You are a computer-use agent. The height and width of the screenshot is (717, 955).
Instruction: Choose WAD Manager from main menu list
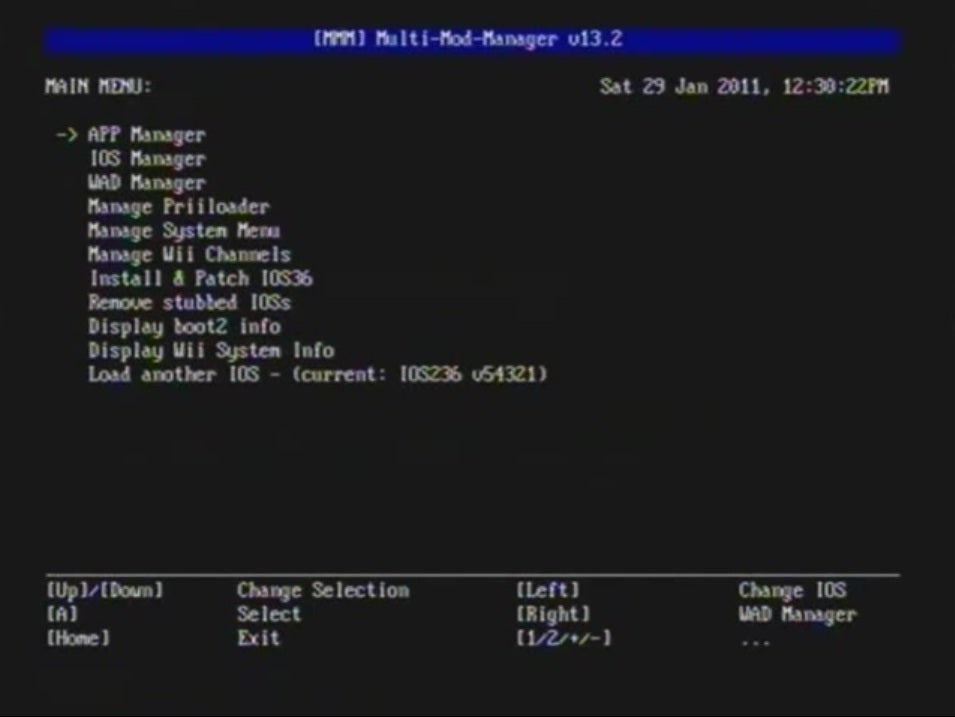147,183
